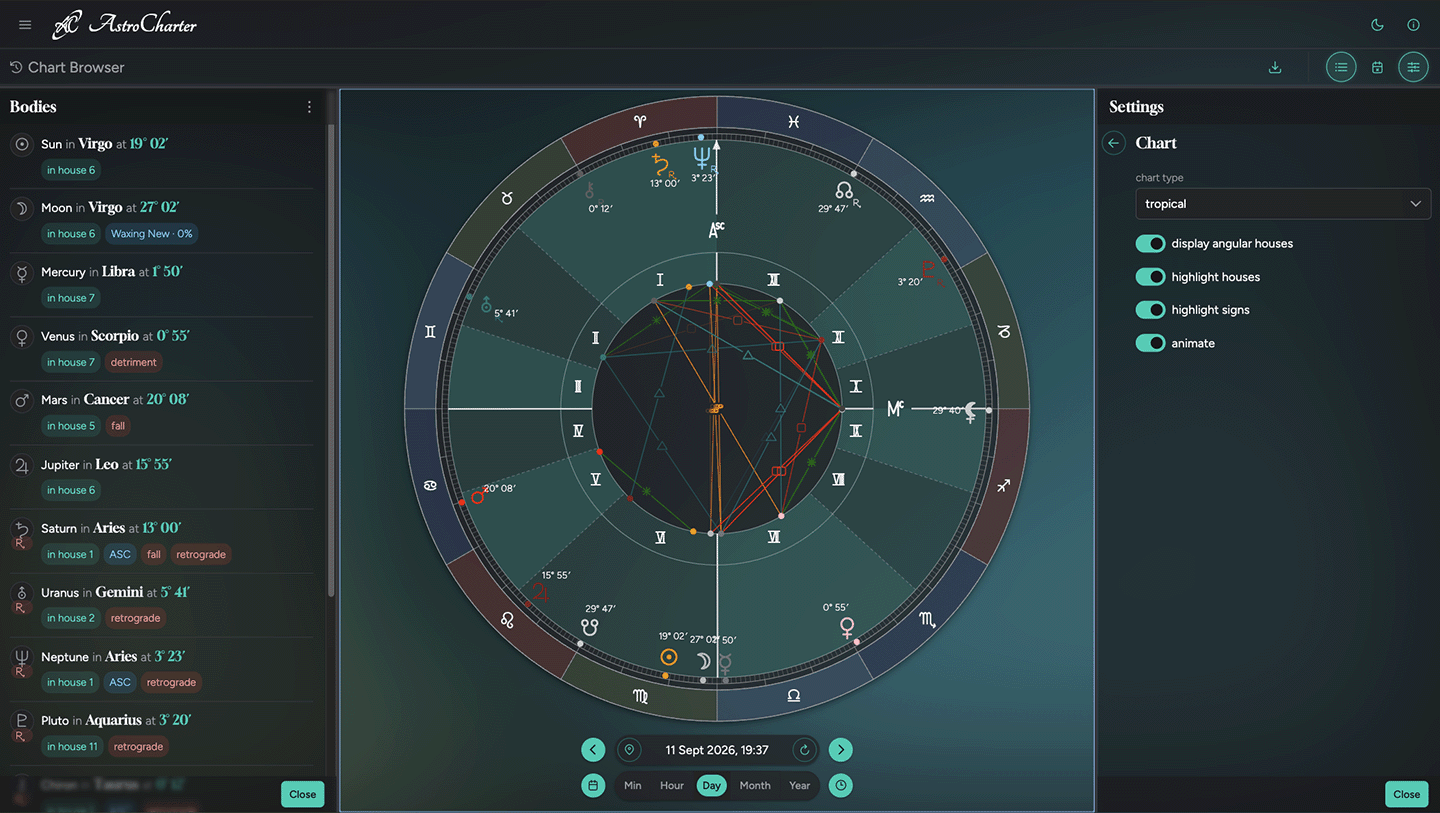Toggle the settings sliders panel icon
The height and width of the screenshot is (813, 1440).
pos(1413,67)
